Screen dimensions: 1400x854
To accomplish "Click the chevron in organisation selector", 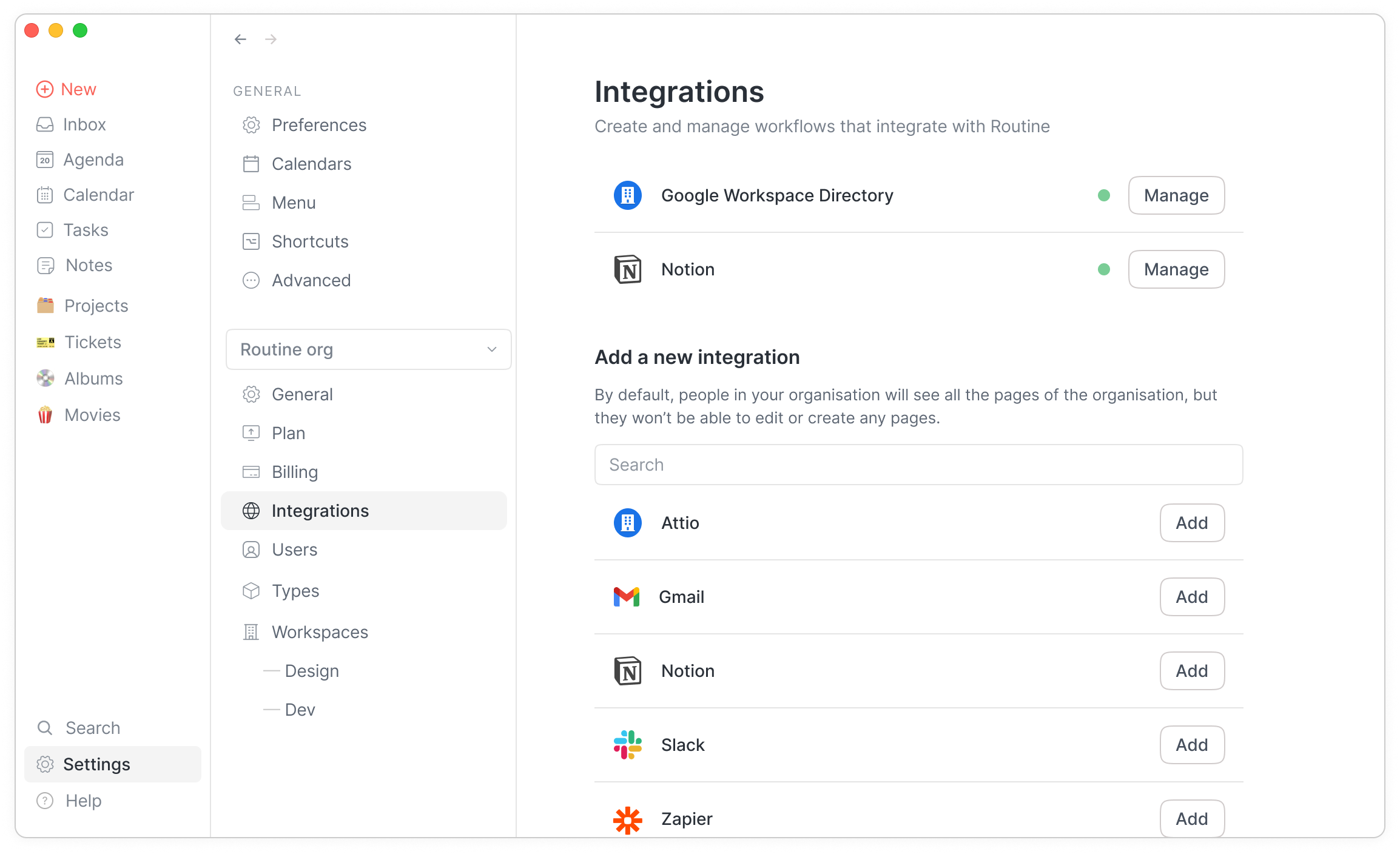I will point(492,349).
